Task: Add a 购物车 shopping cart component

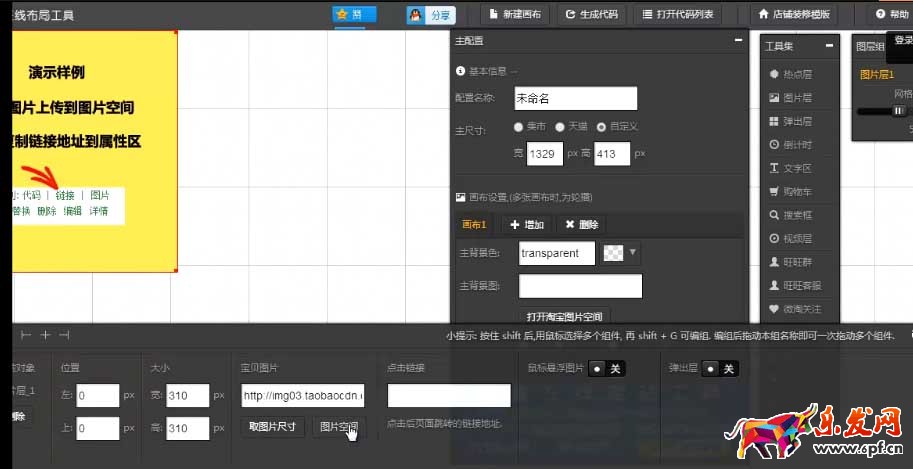Action: 790,191
